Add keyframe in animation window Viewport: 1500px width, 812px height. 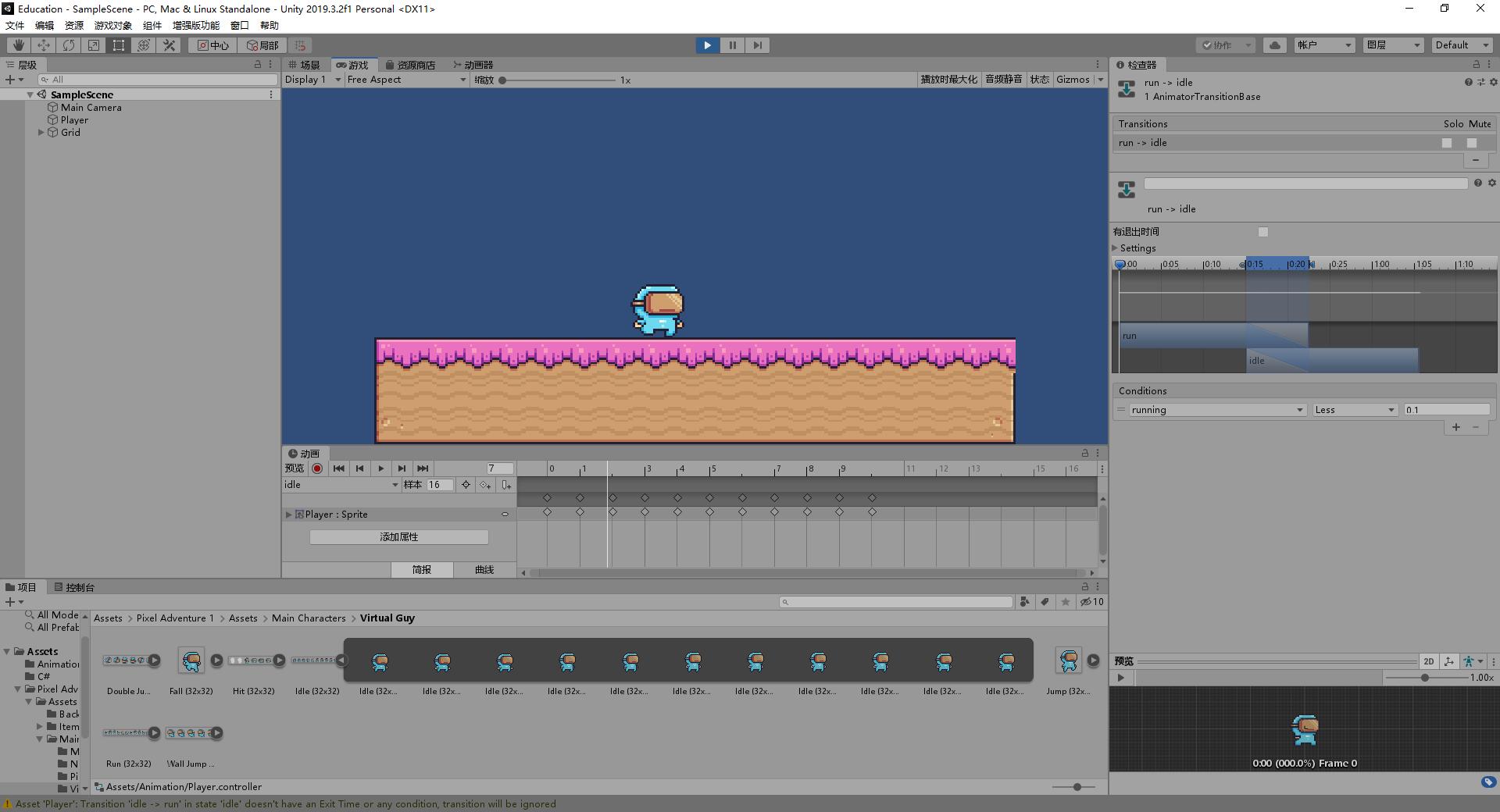pyautogui.click(x=486, y=485)
